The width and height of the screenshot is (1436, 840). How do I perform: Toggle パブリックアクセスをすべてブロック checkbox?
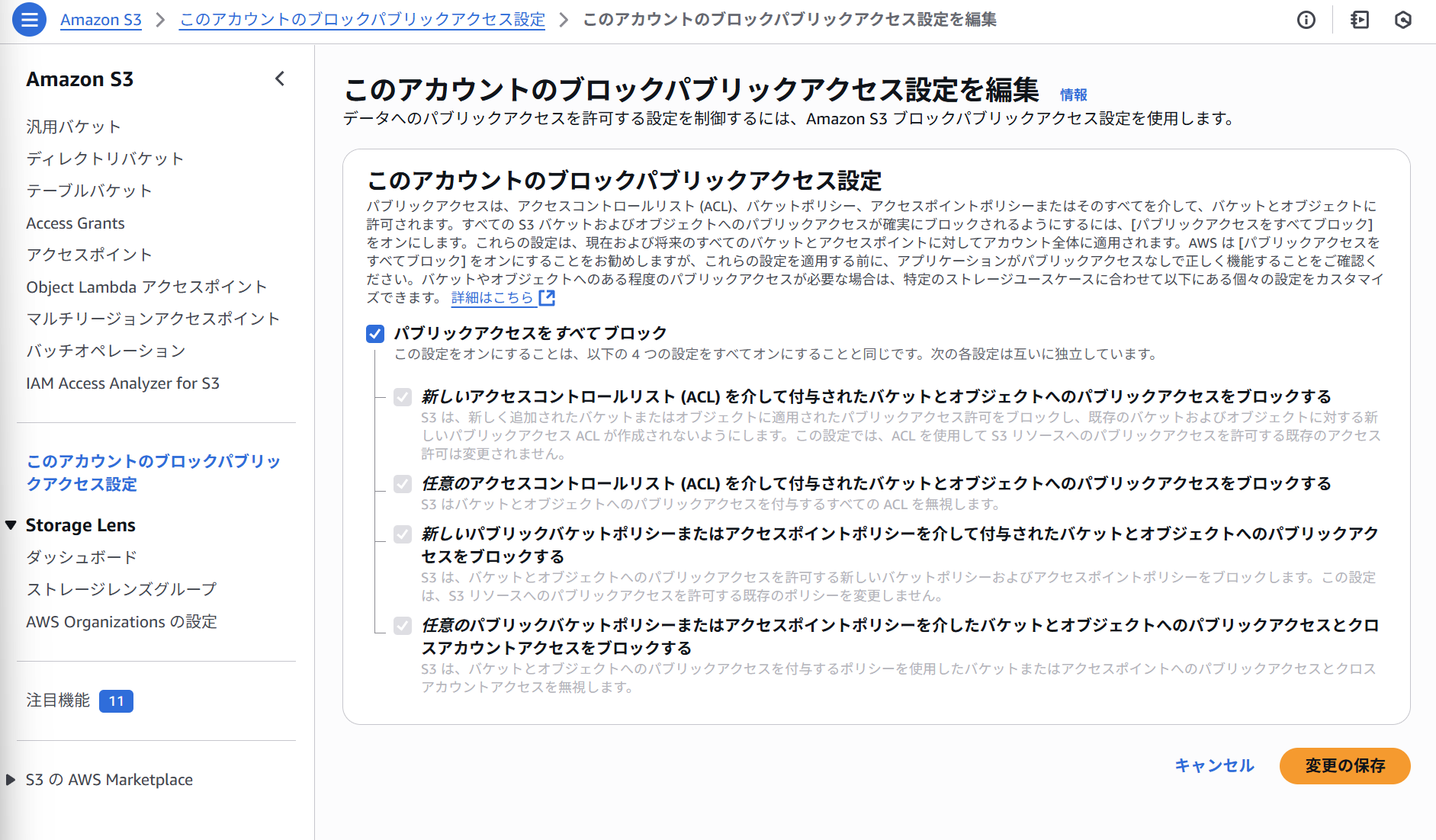[375, 334]
